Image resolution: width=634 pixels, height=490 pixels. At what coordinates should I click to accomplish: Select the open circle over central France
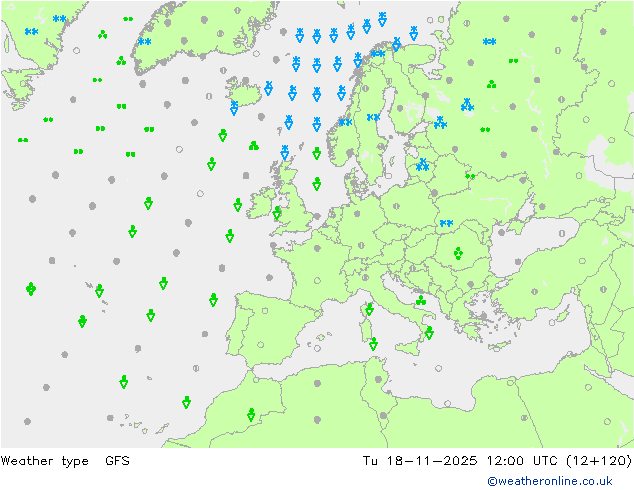[317, 281]
